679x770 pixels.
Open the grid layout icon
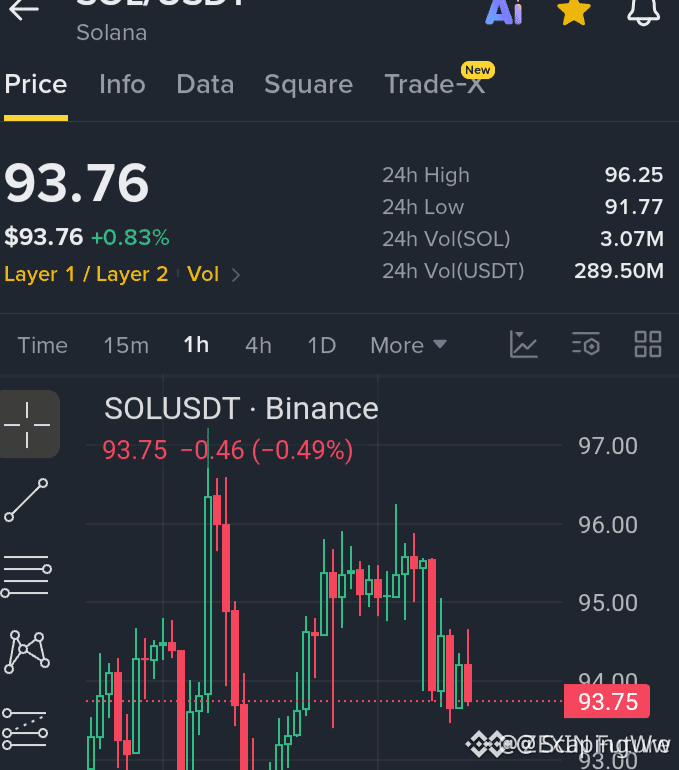click(x=648, y=344)
